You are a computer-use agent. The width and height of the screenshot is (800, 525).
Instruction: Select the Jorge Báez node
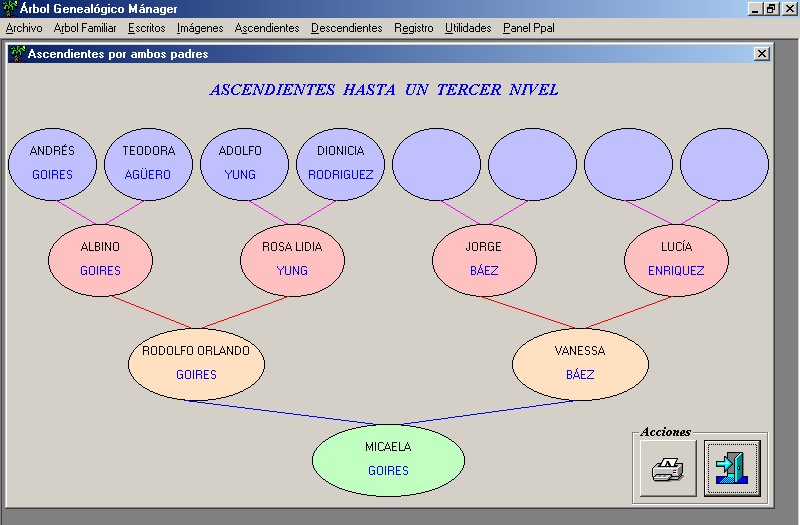pyautogui.click(x=484, y=260)
